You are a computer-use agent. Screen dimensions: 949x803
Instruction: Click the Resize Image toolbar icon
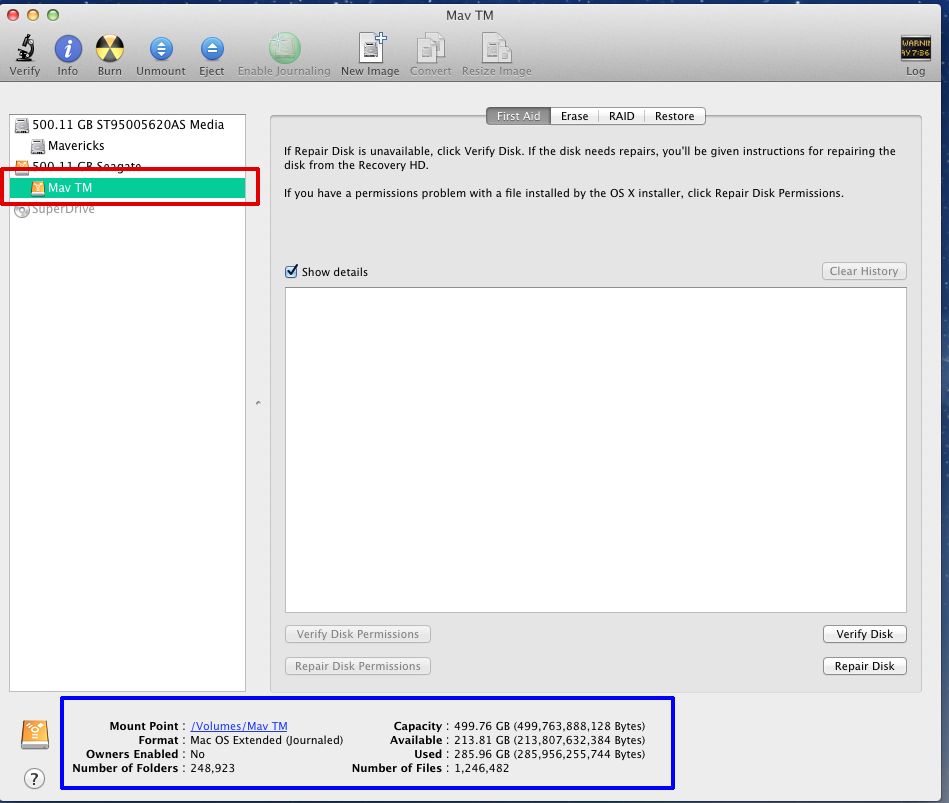coord(496,48)
